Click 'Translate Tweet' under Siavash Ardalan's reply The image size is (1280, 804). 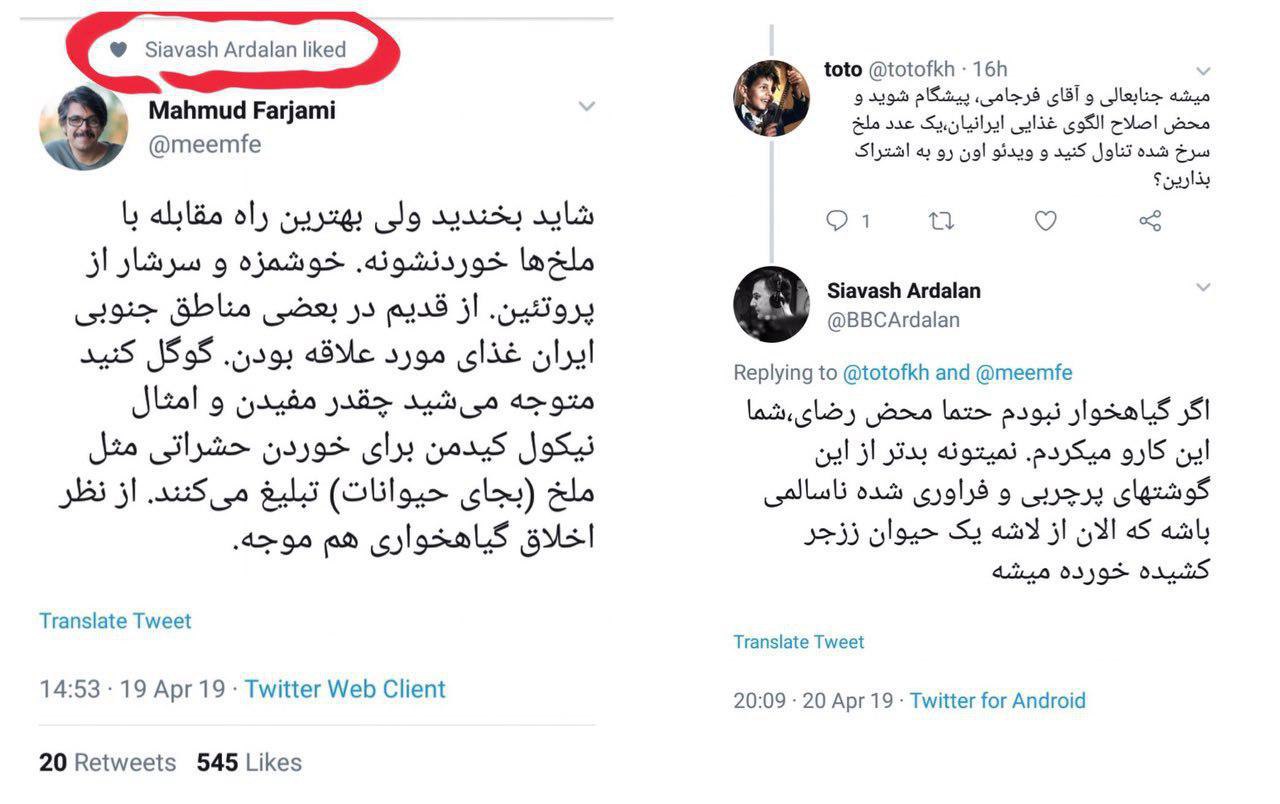point(798,642)
